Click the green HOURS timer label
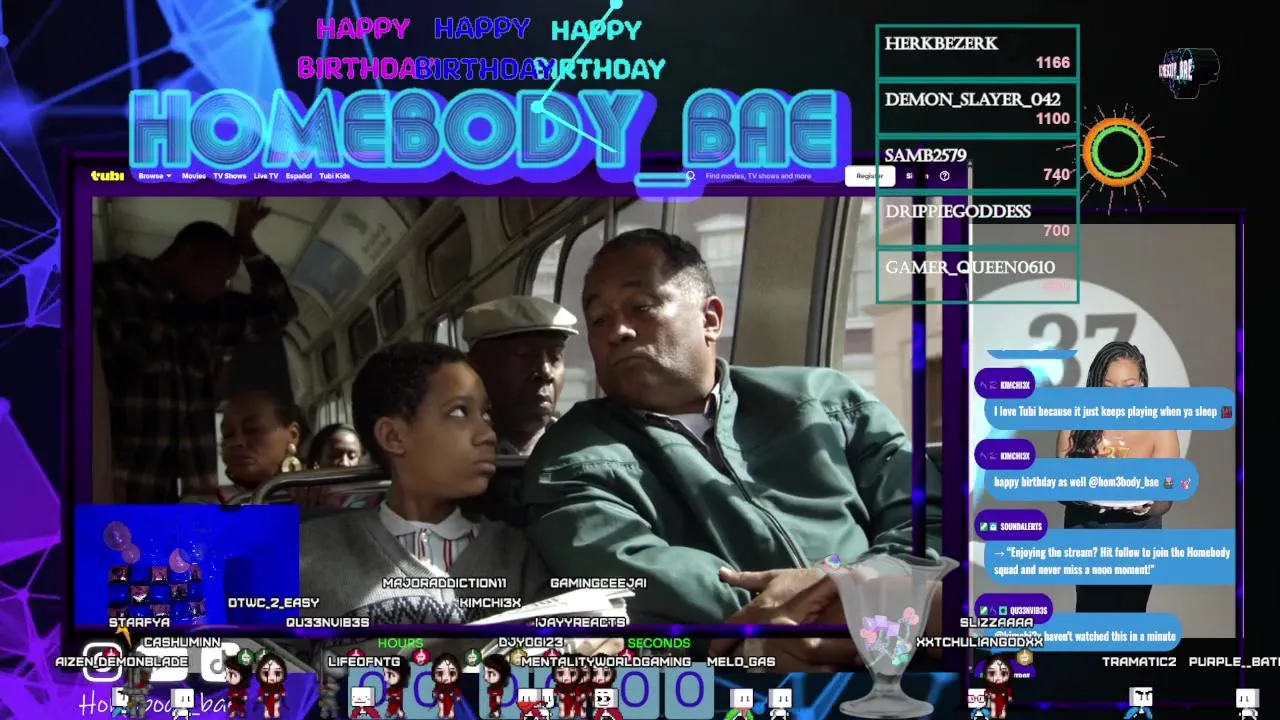1280x720 pixels. click(400, 643)
